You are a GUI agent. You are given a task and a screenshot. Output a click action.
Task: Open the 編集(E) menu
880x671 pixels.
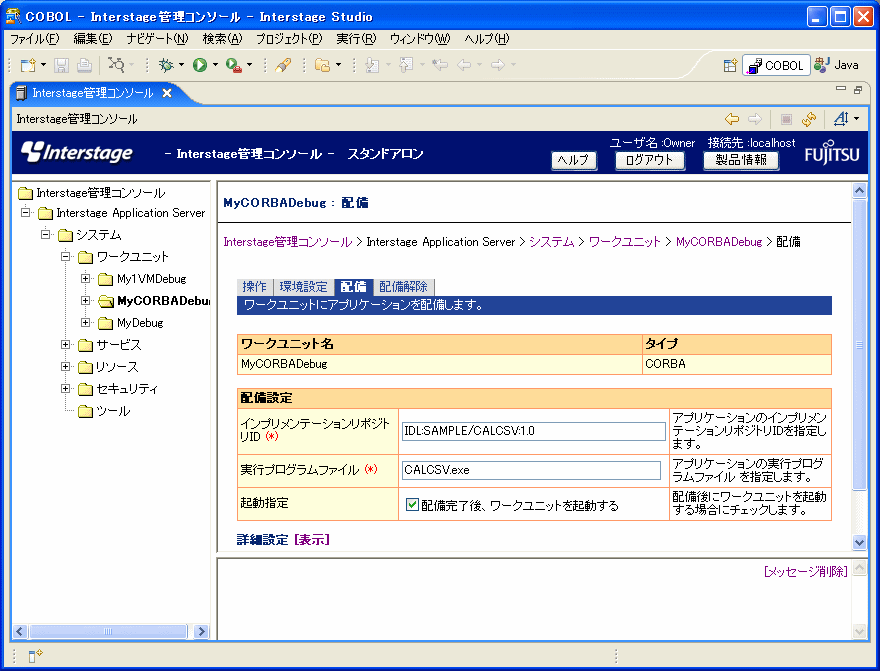click(93, 39)
